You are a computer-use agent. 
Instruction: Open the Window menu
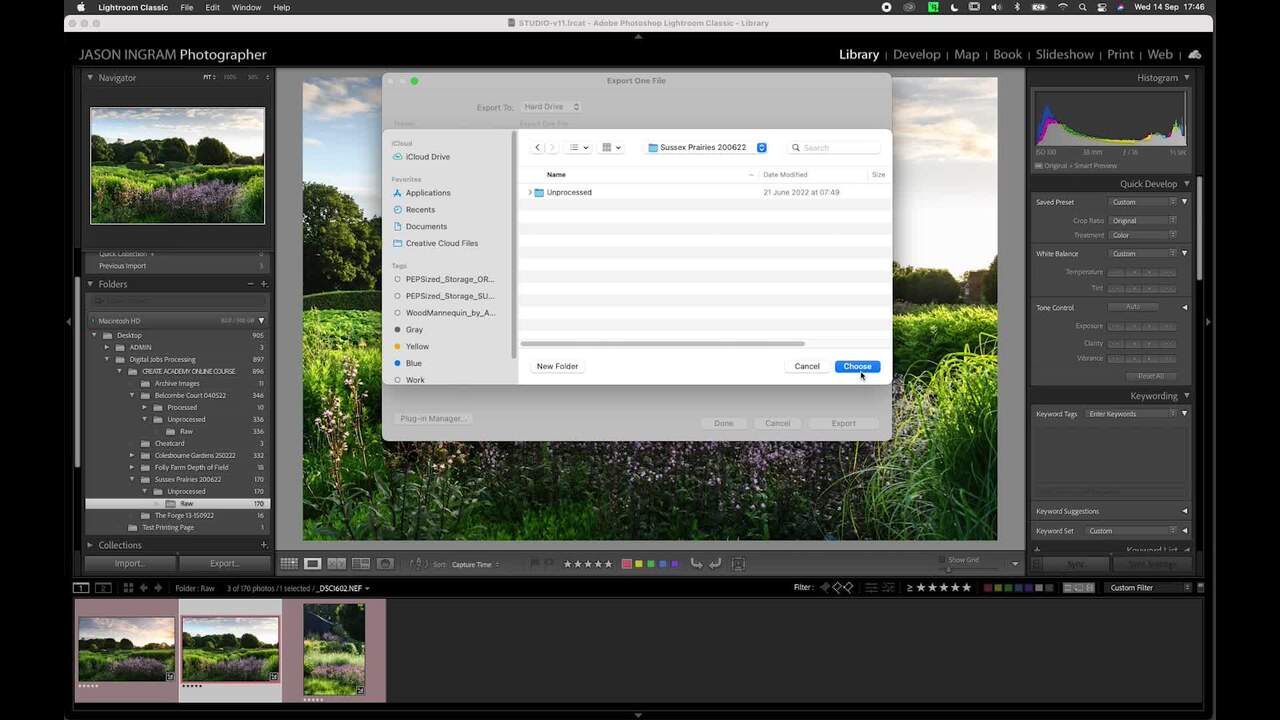[246, 7]
